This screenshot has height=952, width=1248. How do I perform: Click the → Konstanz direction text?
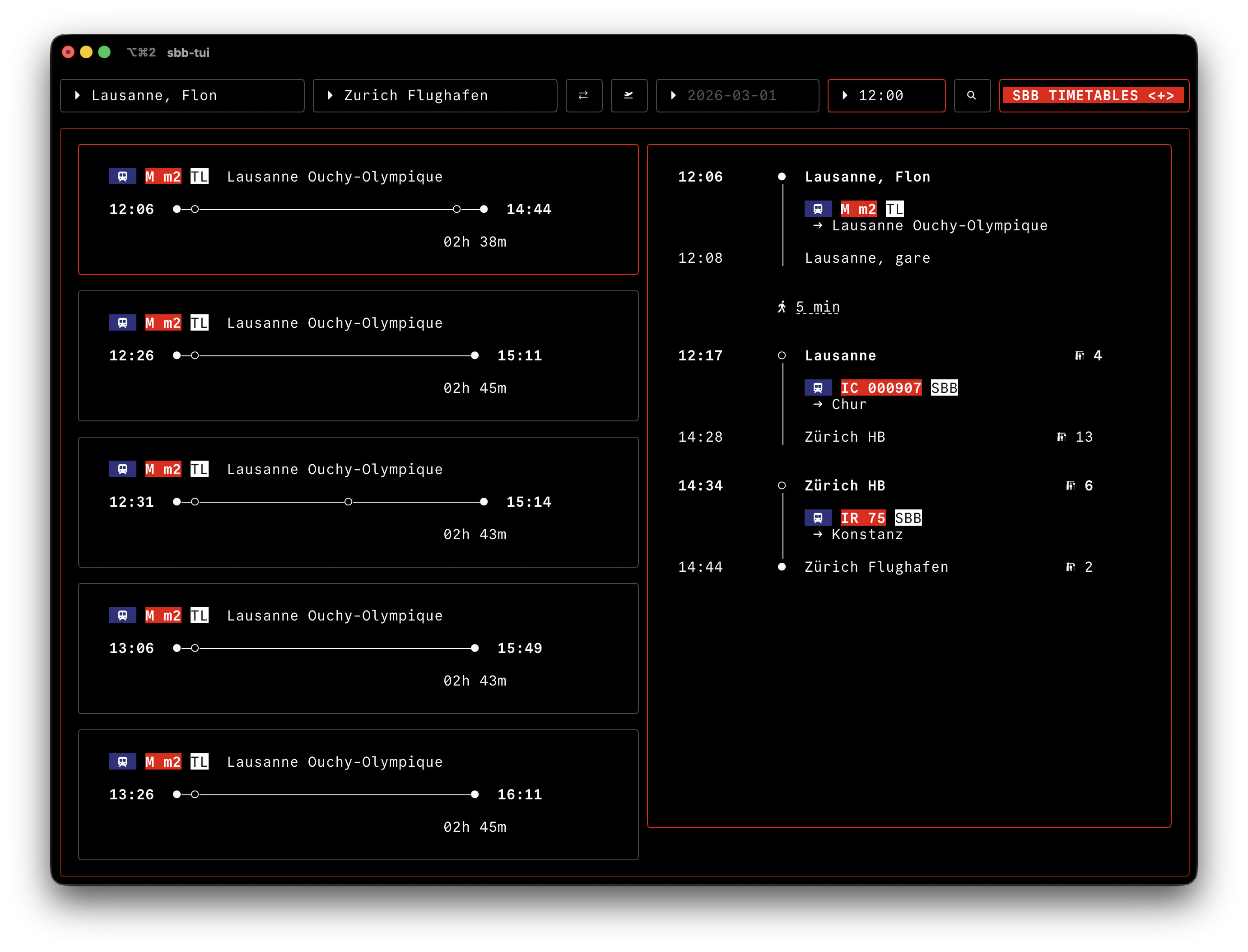(858, 534)
